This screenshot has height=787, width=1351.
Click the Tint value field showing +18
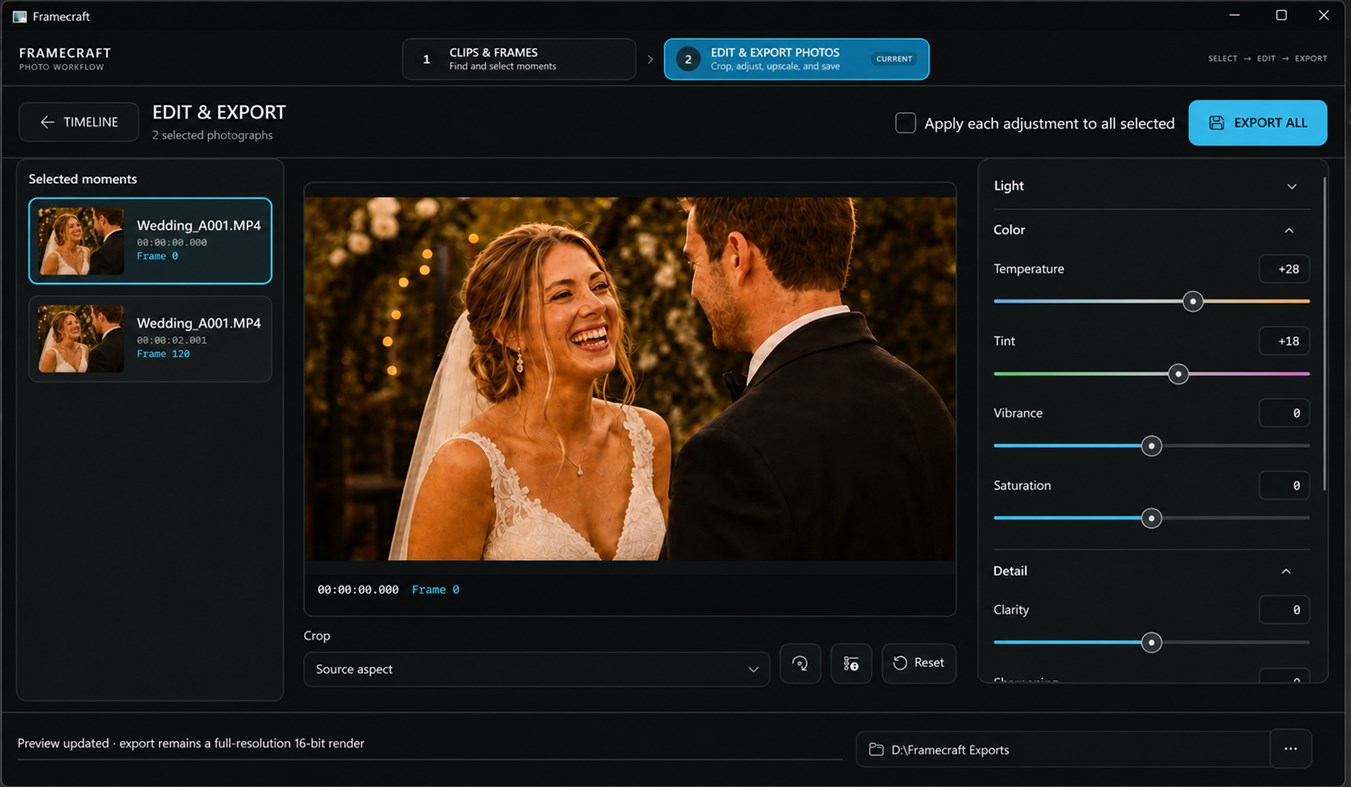1284,341
